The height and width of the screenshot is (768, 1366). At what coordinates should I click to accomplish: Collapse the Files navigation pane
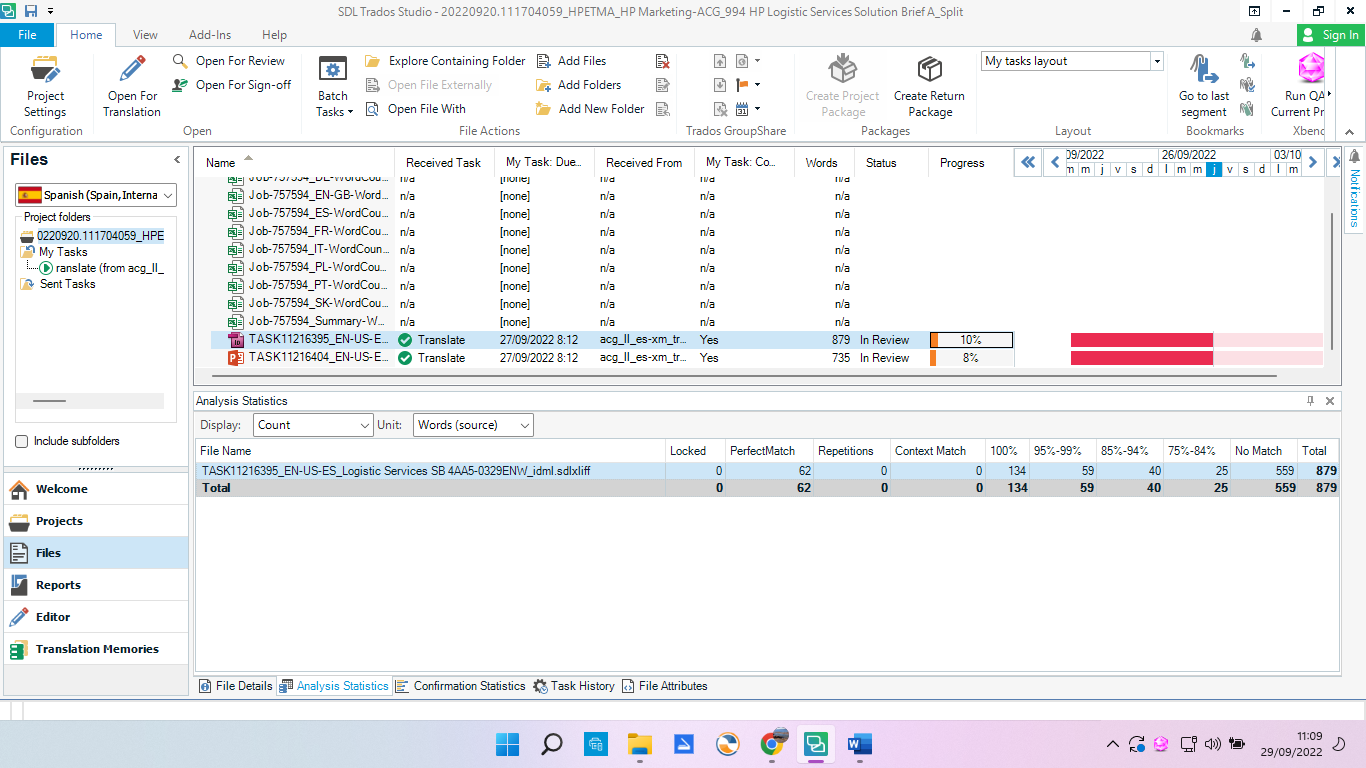[x=177, y=160]
